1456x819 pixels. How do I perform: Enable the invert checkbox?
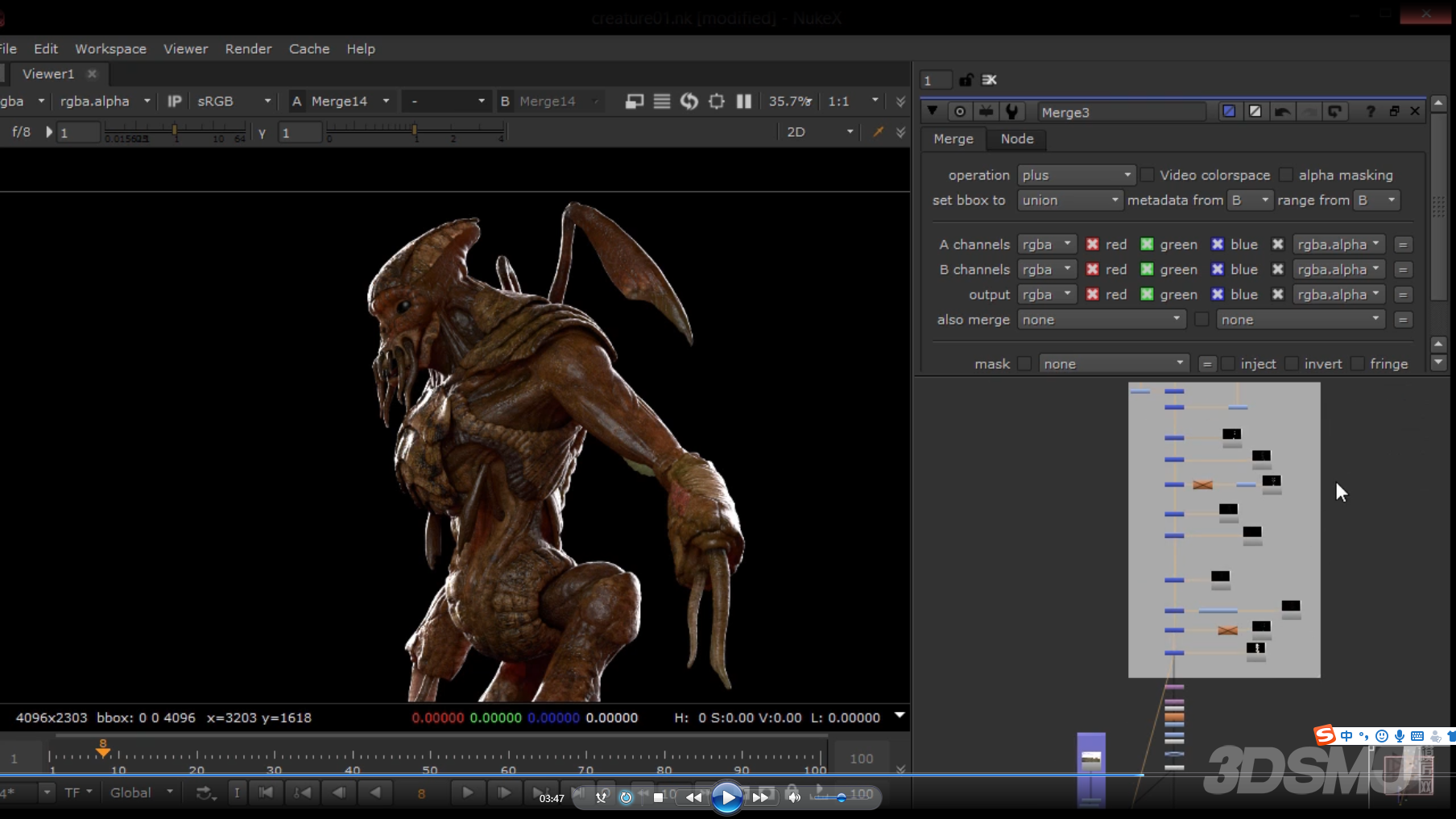(1292, 364)
